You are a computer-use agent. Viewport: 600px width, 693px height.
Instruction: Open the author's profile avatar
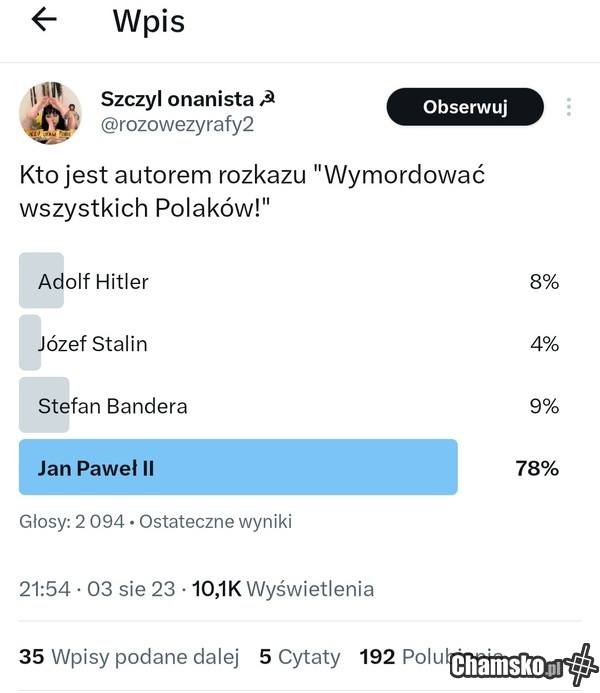pos(50,113)
